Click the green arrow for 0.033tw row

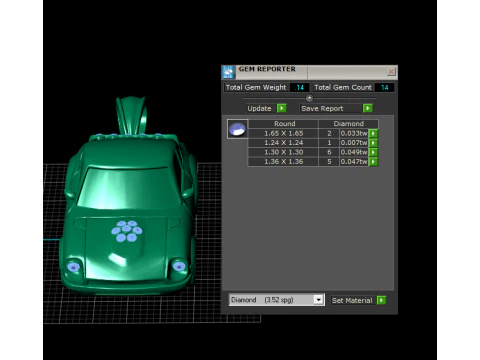pos(373,133)
